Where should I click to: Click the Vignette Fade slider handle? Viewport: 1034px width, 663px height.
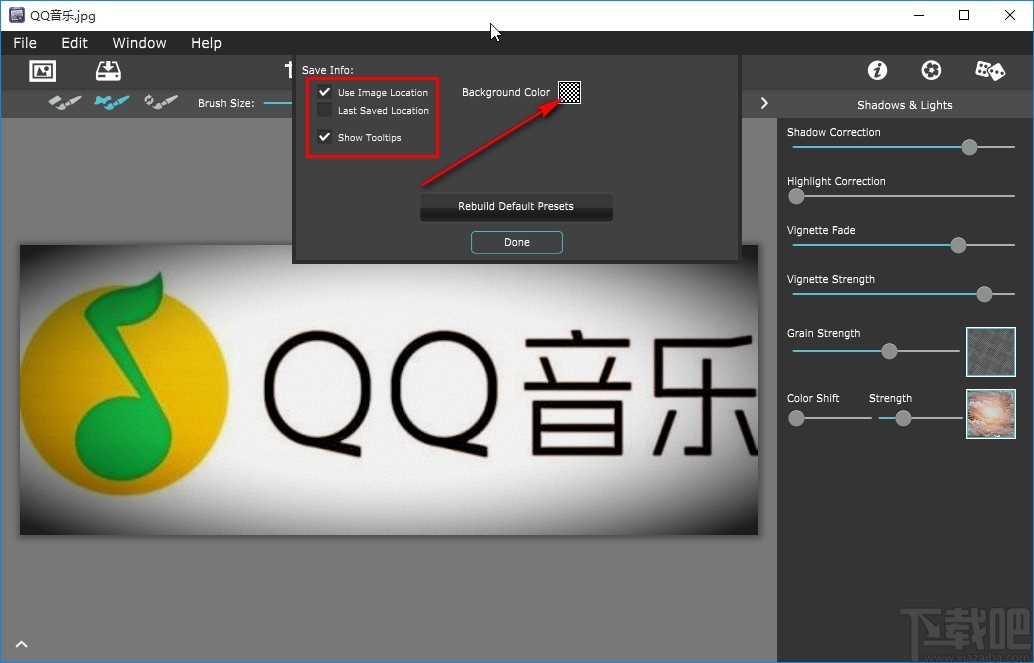click(x=958, y=245)
